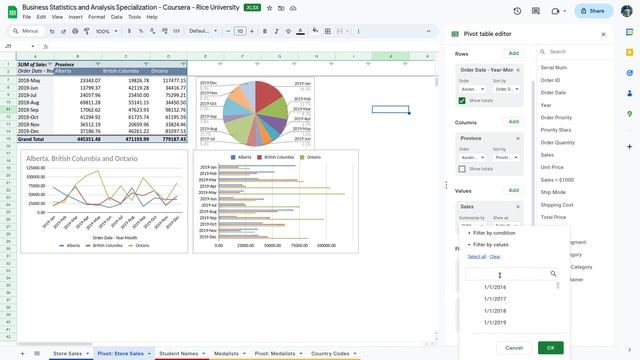This screenshot has height=360, width=640.
Task: Click Add next to Rows
Action: point(513,53)
